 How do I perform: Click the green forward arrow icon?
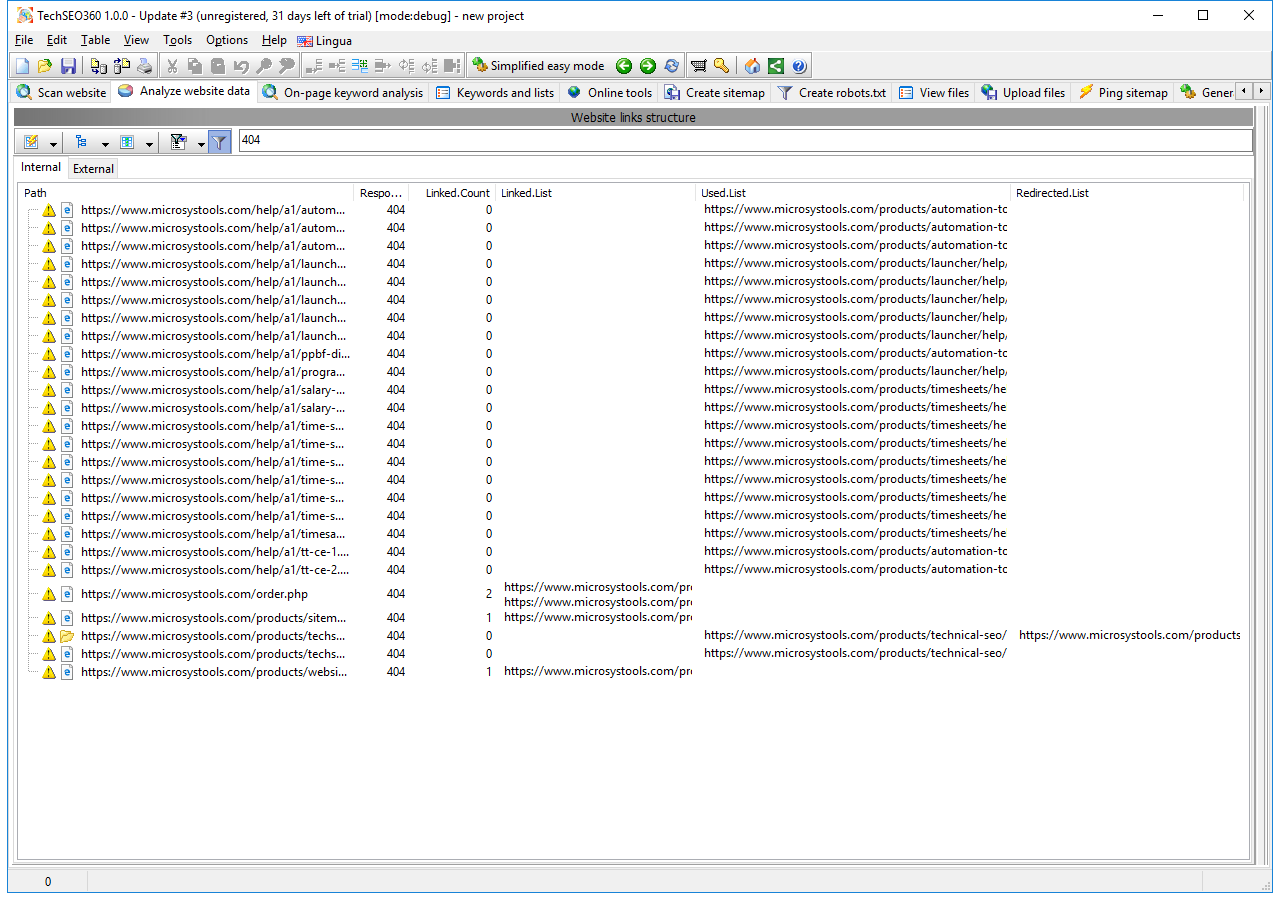click(x=648, y=66)
